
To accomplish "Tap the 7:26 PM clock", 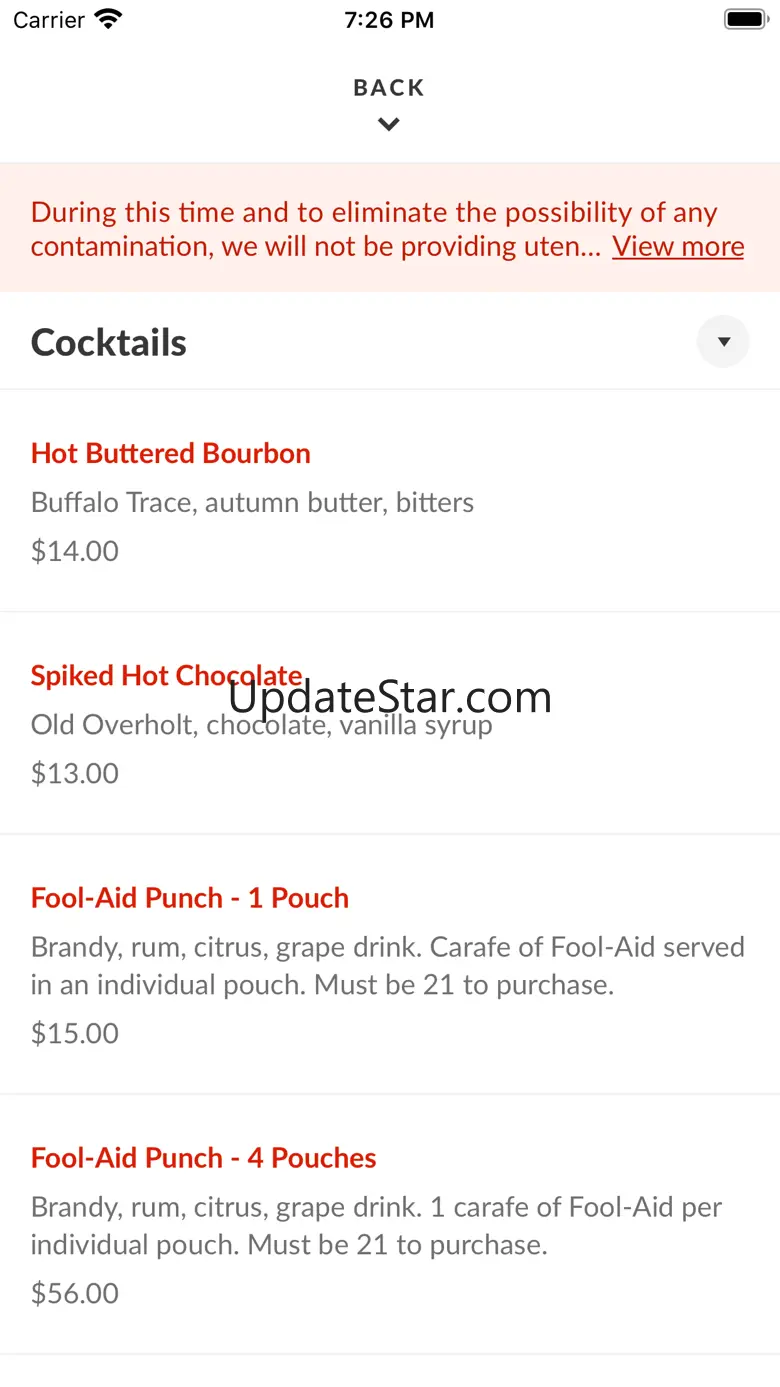I will 389,20.
